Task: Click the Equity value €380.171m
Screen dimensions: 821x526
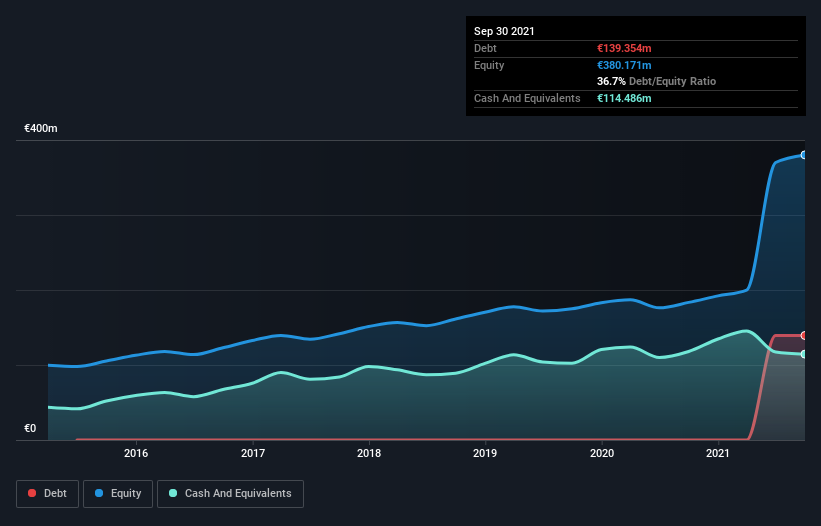Action: tap(624, 65)
